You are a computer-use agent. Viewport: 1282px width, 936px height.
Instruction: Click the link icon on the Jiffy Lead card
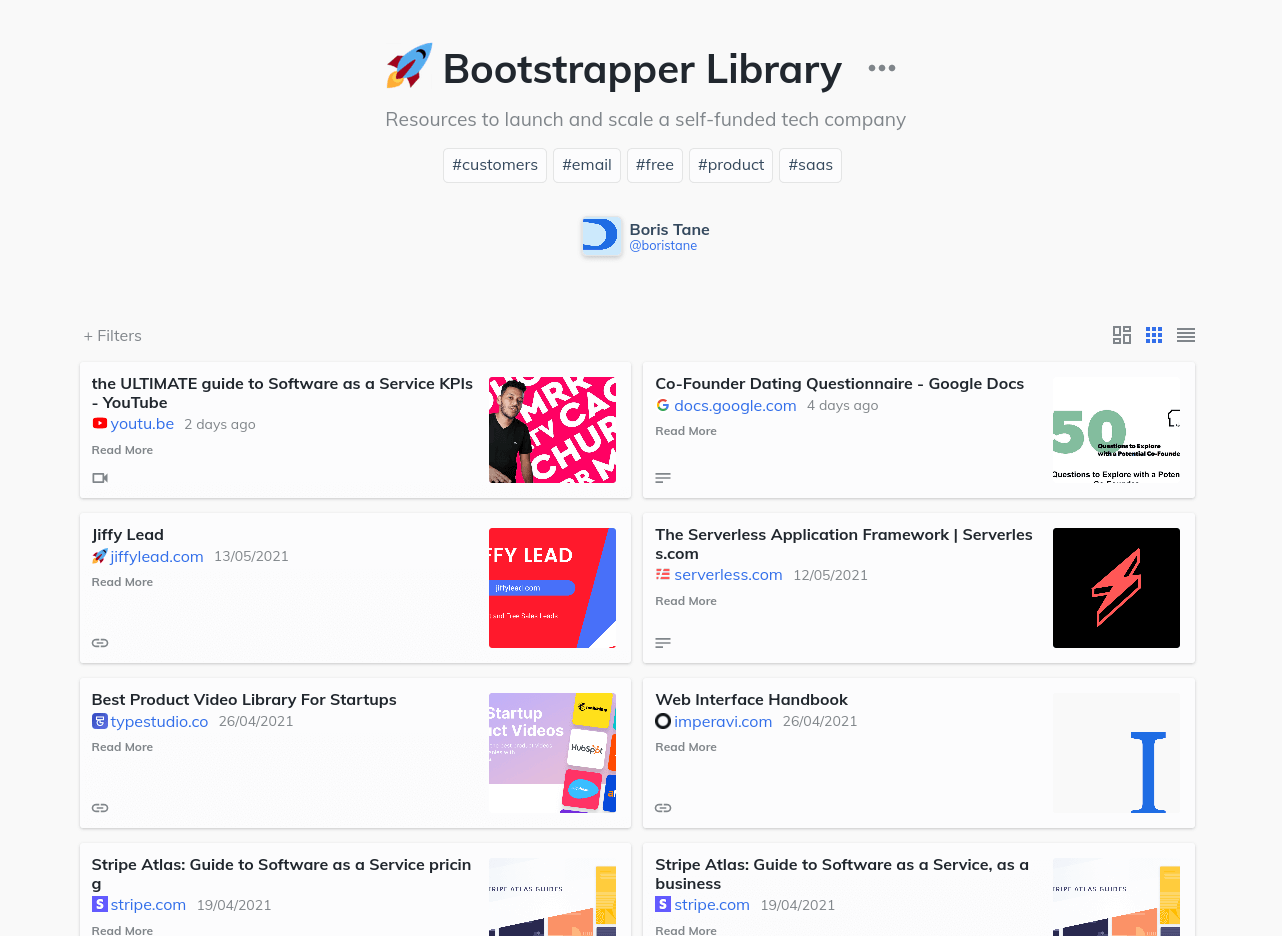(x=100, y=643)
